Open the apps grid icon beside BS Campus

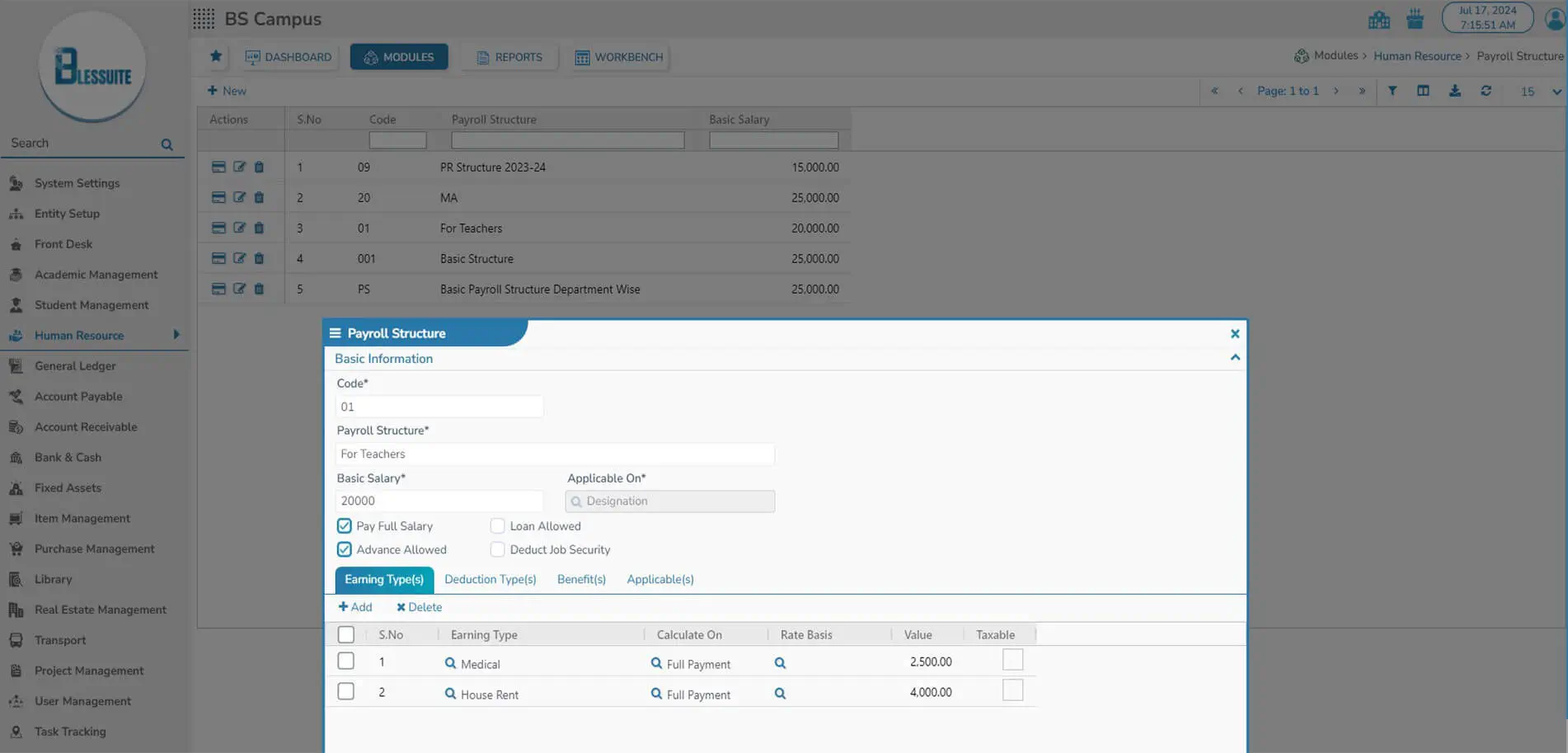pos(204,19)
